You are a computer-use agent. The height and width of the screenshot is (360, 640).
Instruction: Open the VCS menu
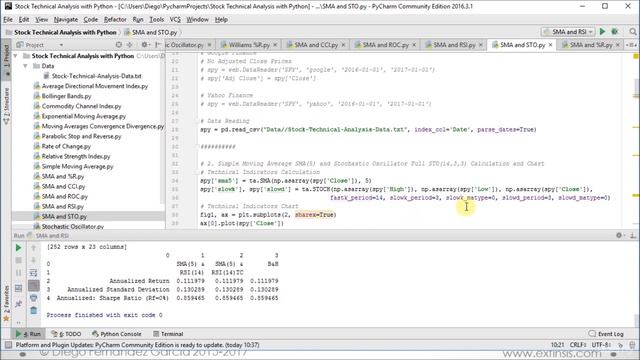click(x=175, y=19)
